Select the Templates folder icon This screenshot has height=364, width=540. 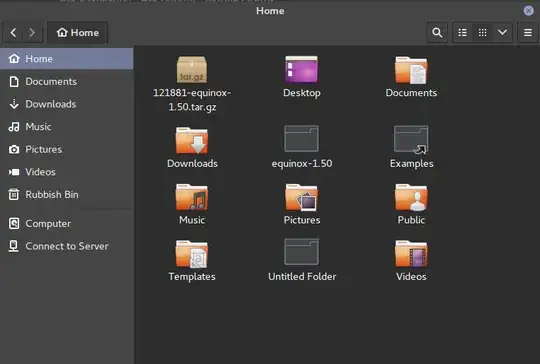tap(192, 254)
